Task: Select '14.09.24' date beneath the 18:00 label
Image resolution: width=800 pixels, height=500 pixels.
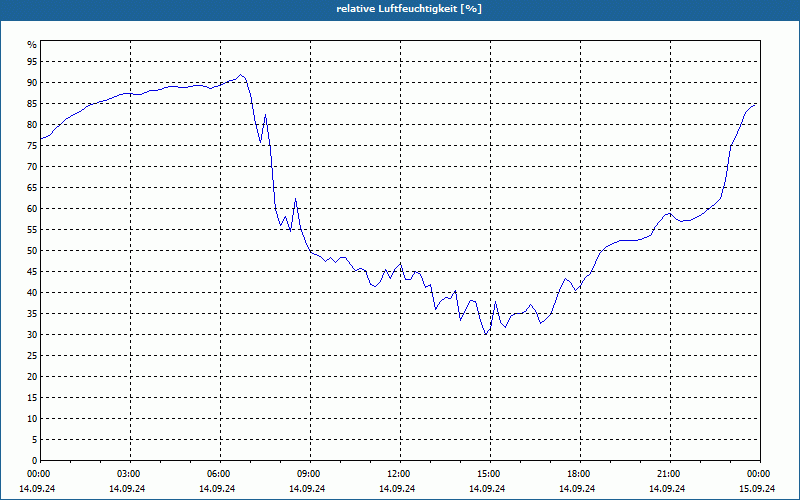Action: (x=578, y=488)
